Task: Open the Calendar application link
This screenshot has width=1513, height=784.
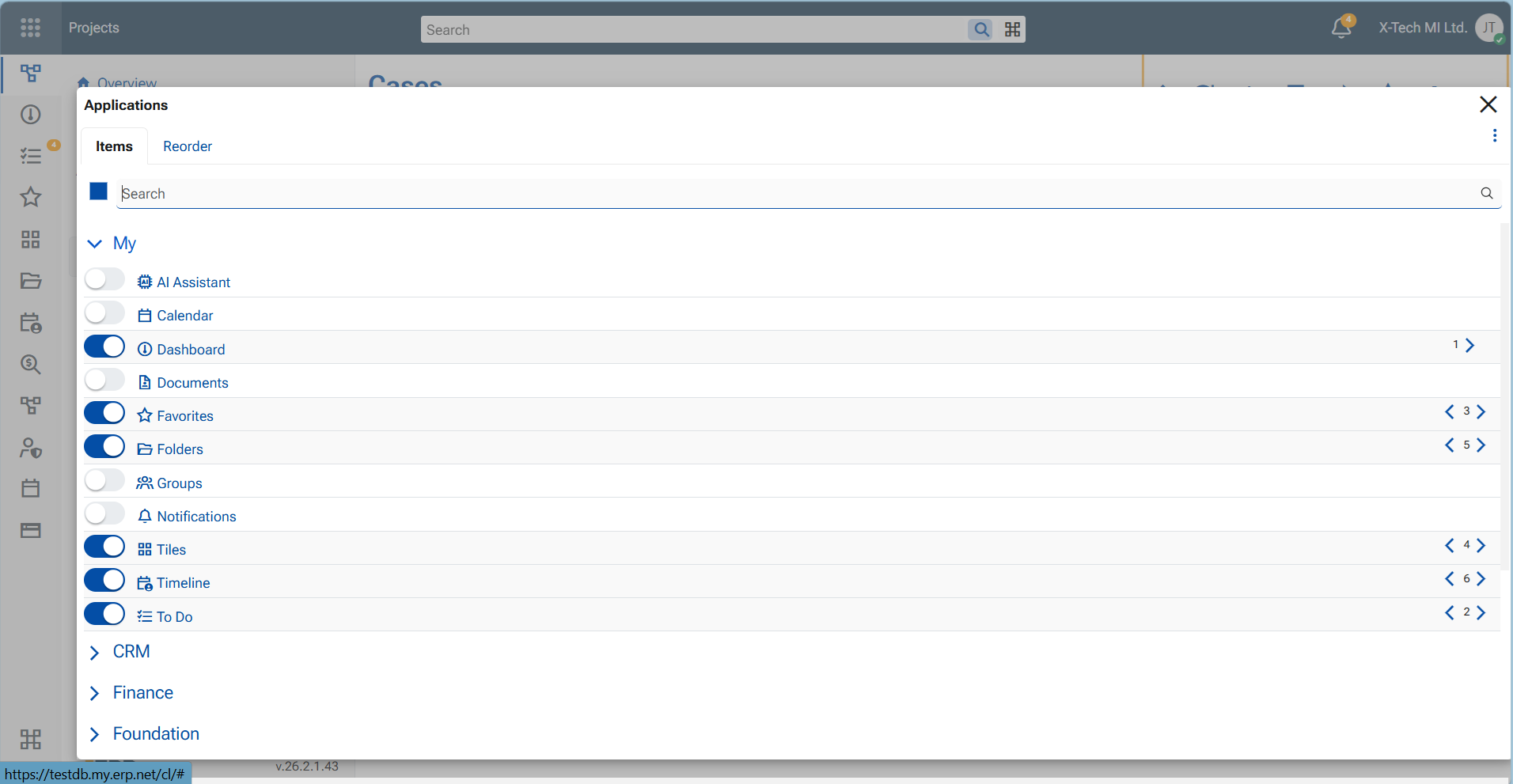Action: point(184,316)
